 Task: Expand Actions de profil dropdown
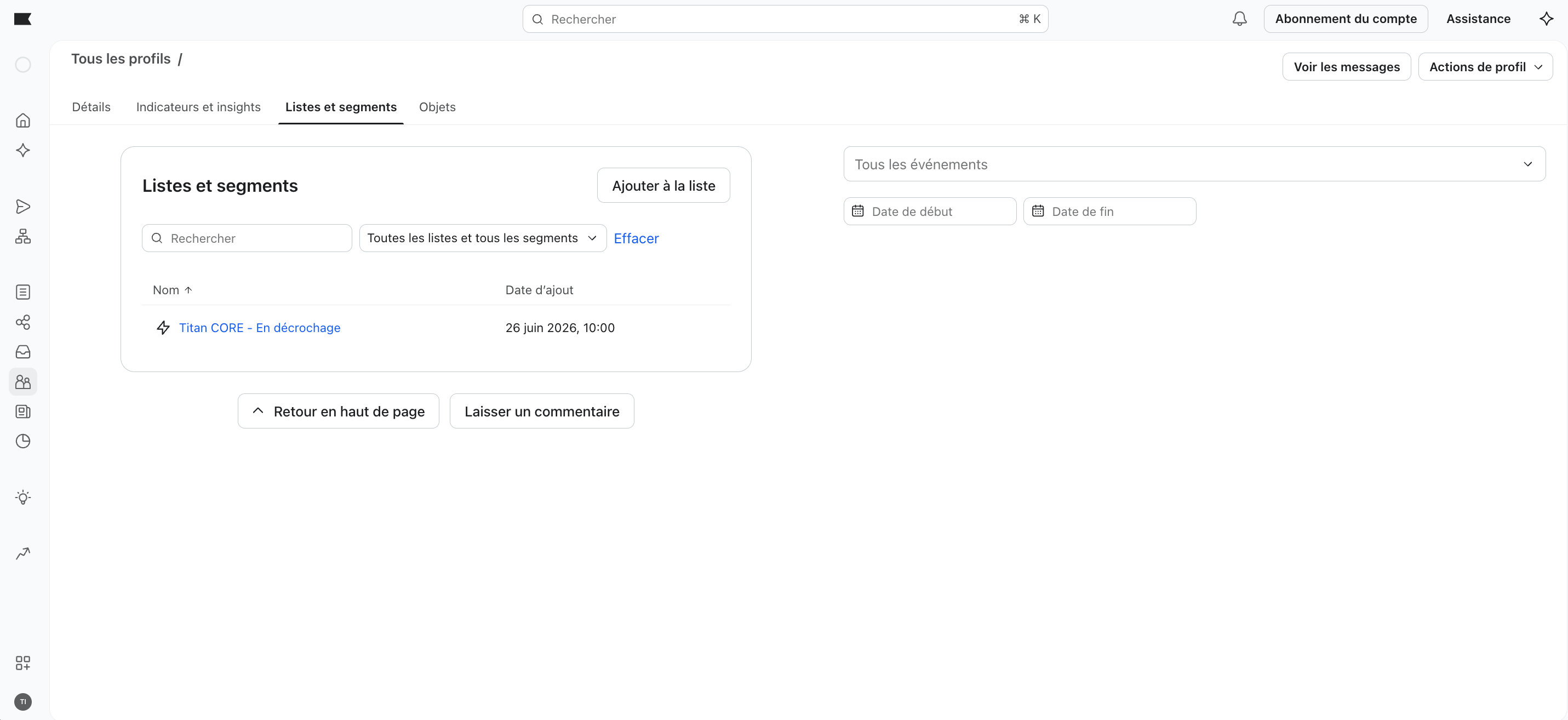coord(1485,67)
